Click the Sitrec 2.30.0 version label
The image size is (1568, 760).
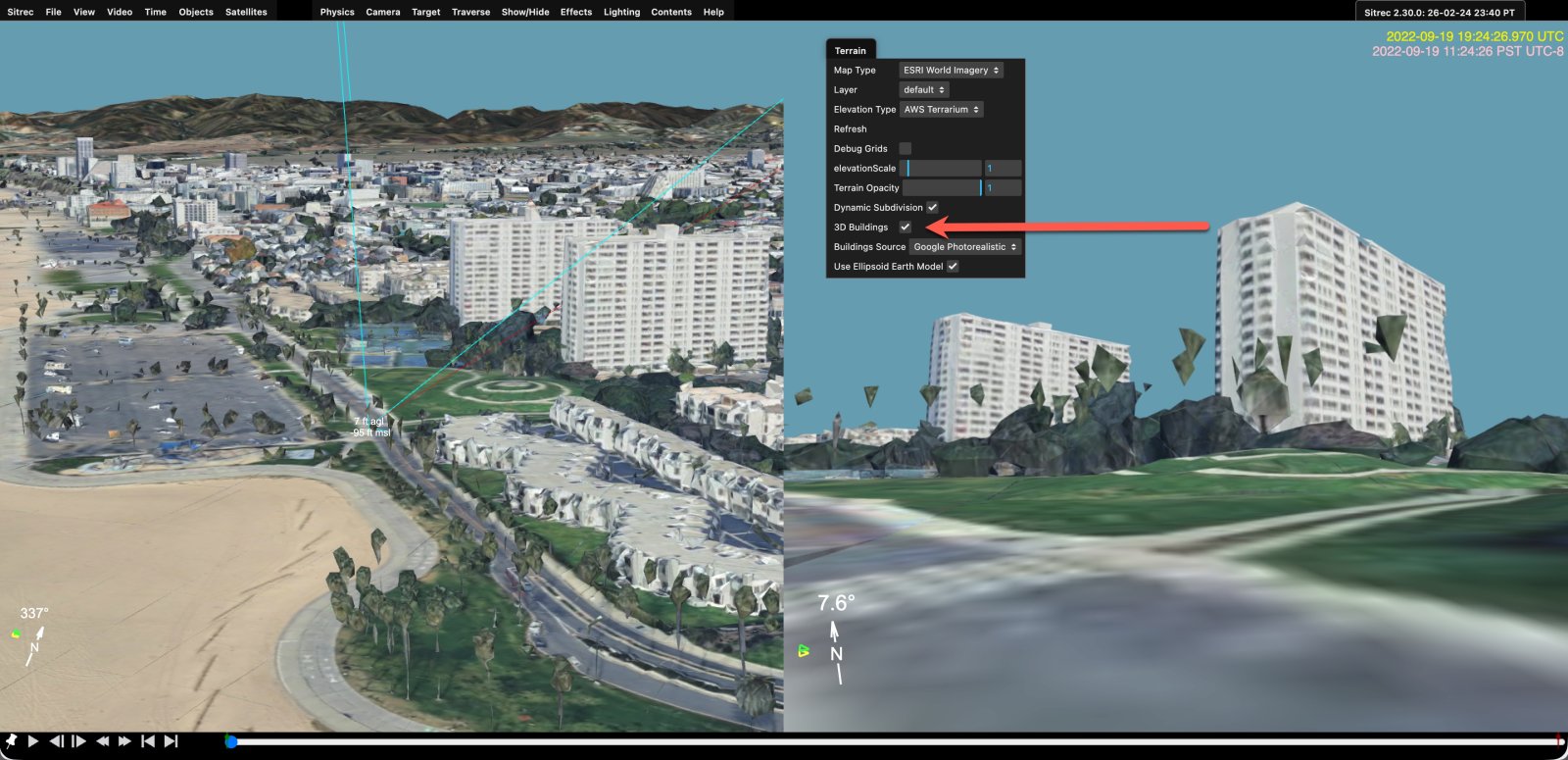[x=1440, y=13]
